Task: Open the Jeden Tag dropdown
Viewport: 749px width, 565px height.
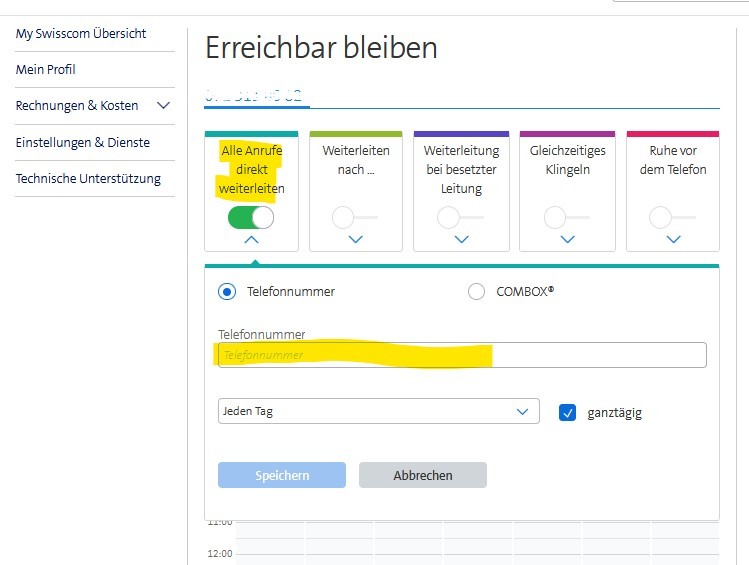Action: click(379, 411)
